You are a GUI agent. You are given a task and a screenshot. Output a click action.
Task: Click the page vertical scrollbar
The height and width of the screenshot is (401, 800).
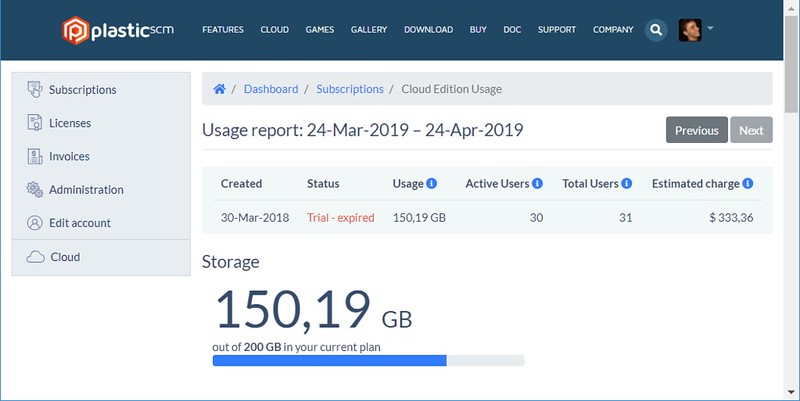coord(791,200)
